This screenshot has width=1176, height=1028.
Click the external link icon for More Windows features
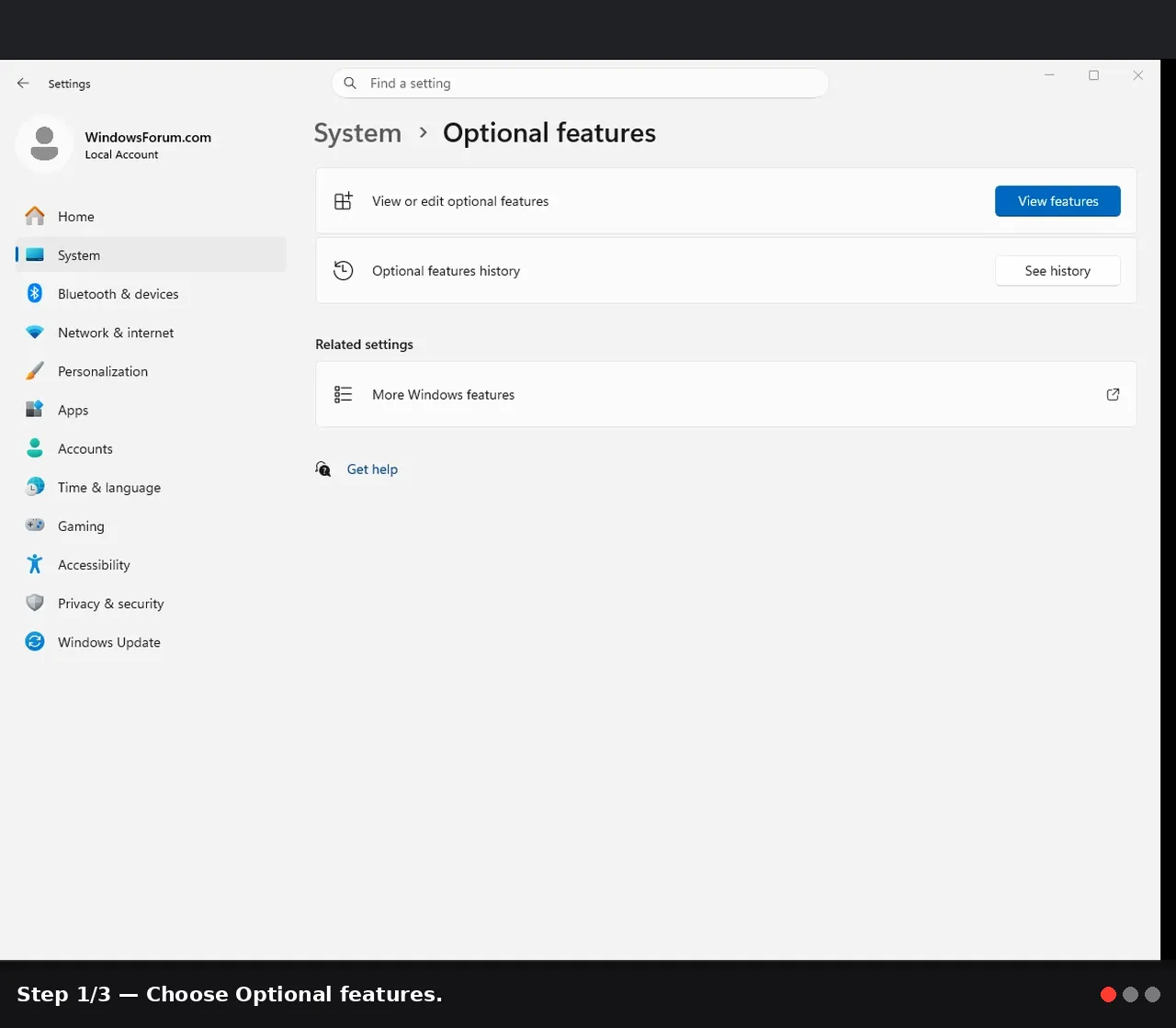pyautogui.click(x=1113, y=394)
